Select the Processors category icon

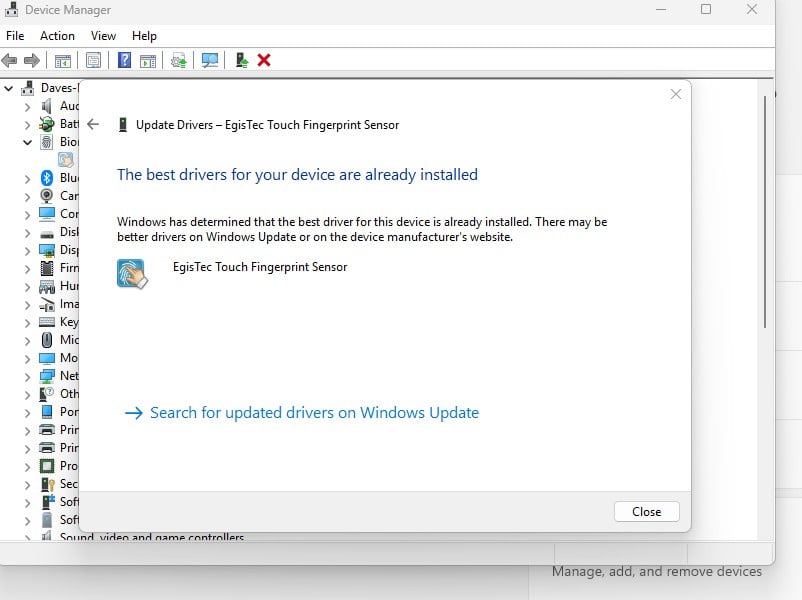pos(47,466)
